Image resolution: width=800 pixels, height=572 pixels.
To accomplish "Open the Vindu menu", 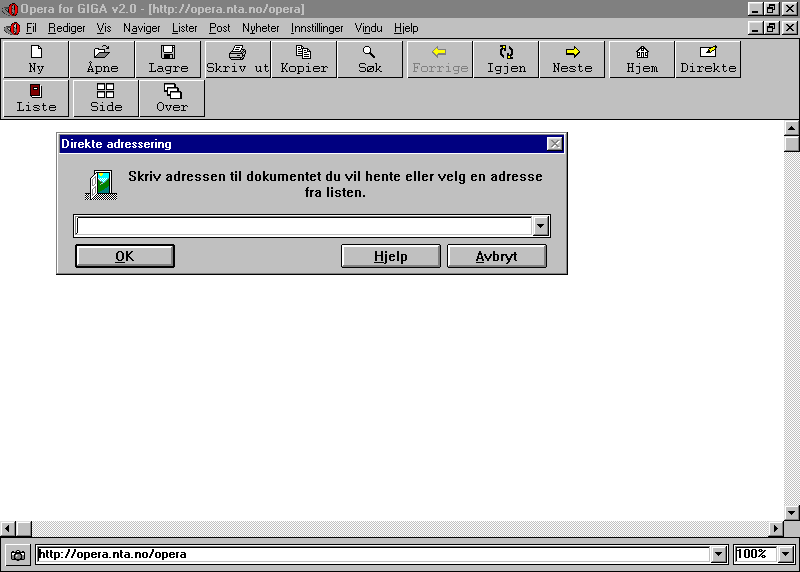I will coord(368,28).
